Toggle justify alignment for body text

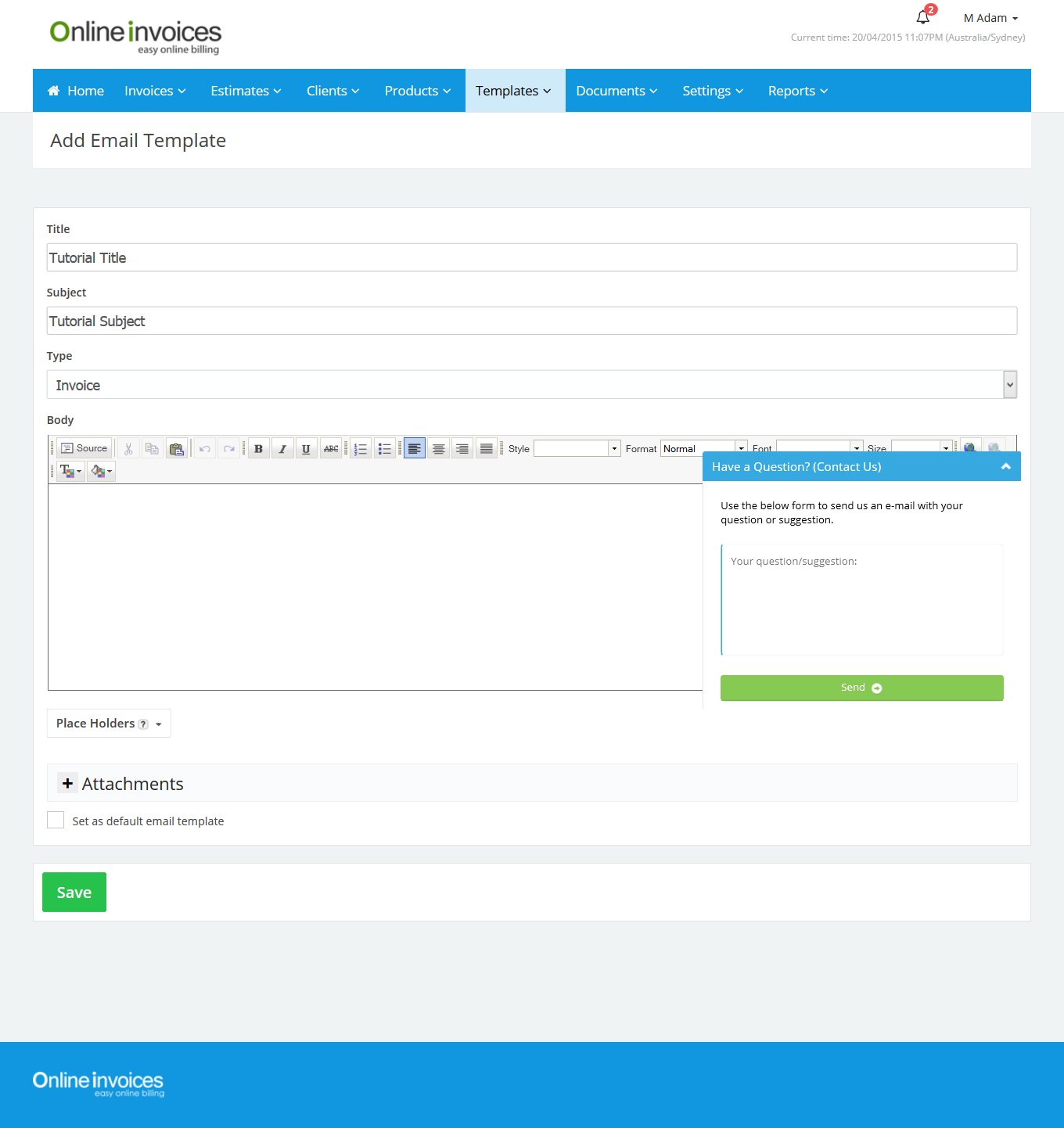[486, 449]
